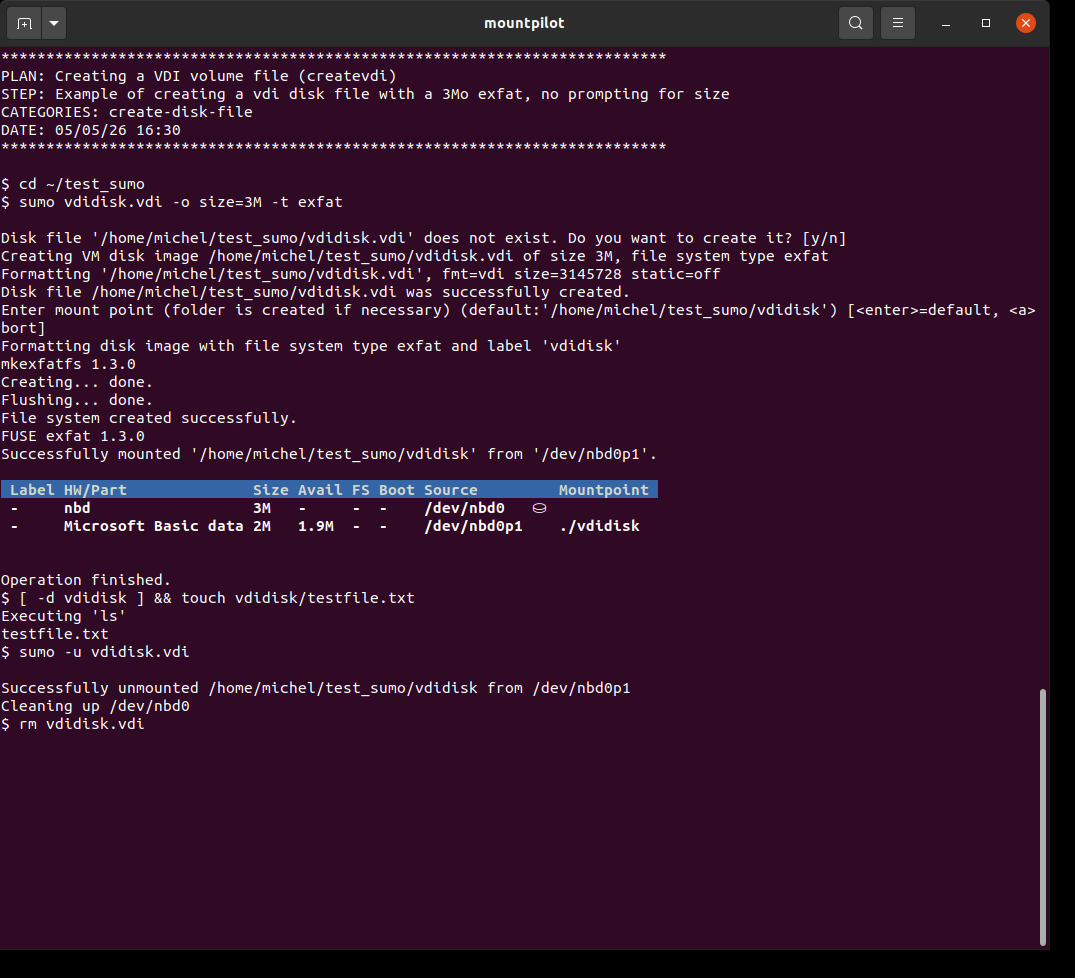Click the 'mkexfatfs 1.3.0' line
The image size is (1075, 978).
(69, 364)
